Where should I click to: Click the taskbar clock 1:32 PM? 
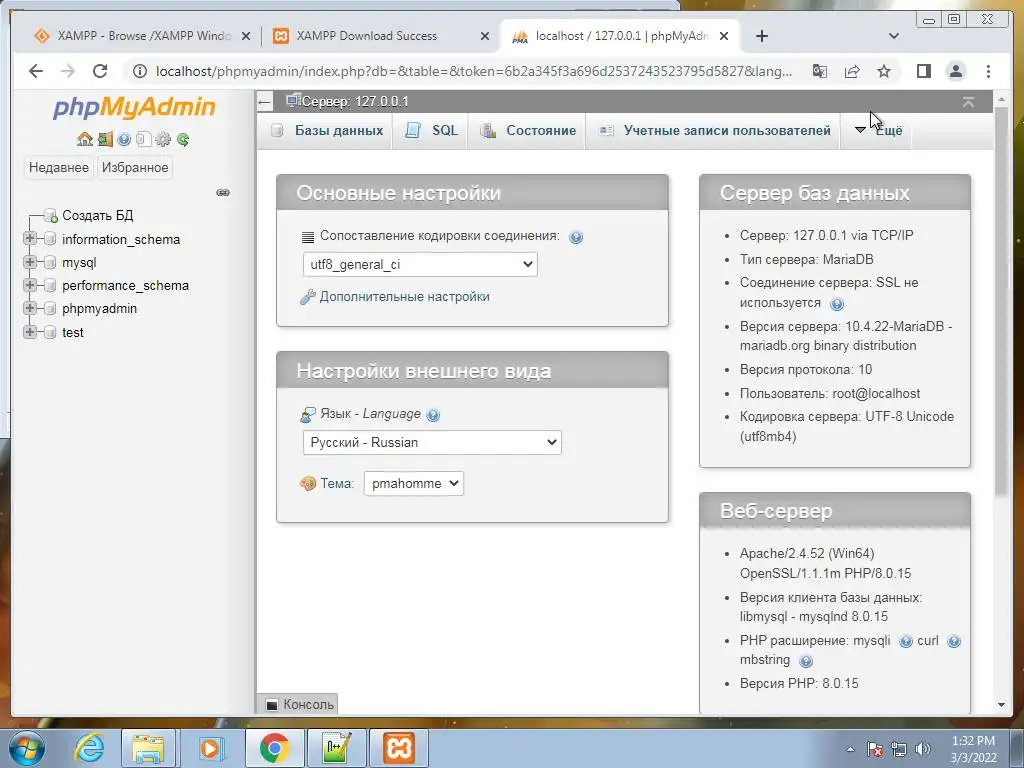(973, 741)
